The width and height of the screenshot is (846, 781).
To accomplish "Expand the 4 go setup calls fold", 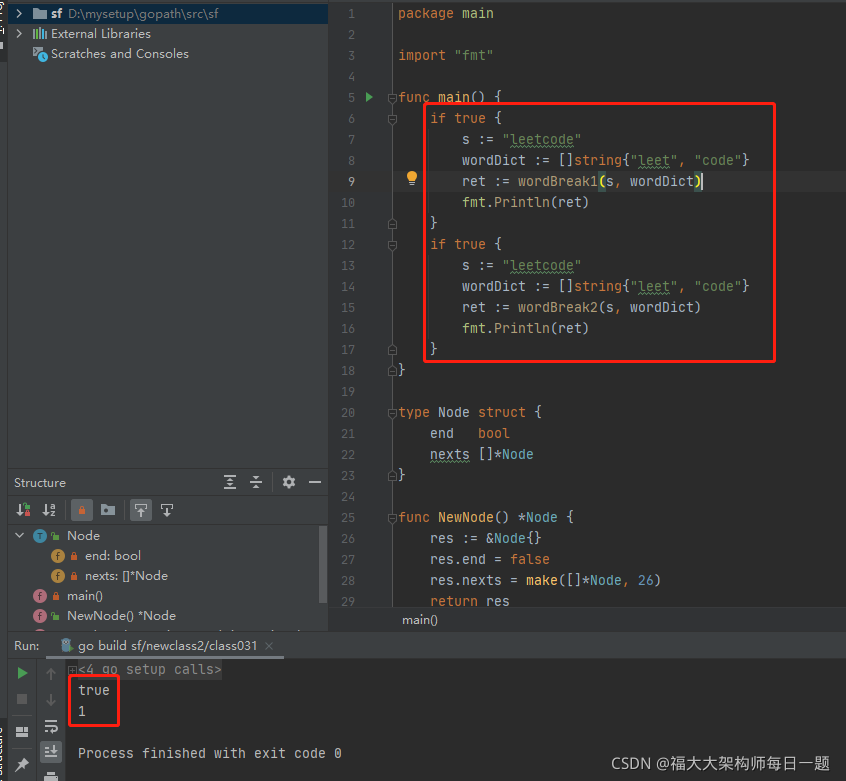I will (x=72, y=670).
